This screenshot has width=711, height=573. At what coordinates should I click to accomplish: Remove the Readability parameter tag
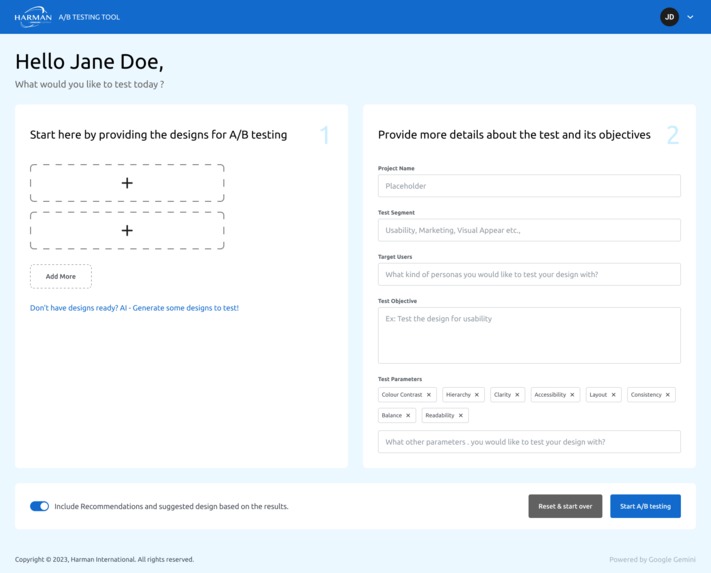tap(461, 415)
